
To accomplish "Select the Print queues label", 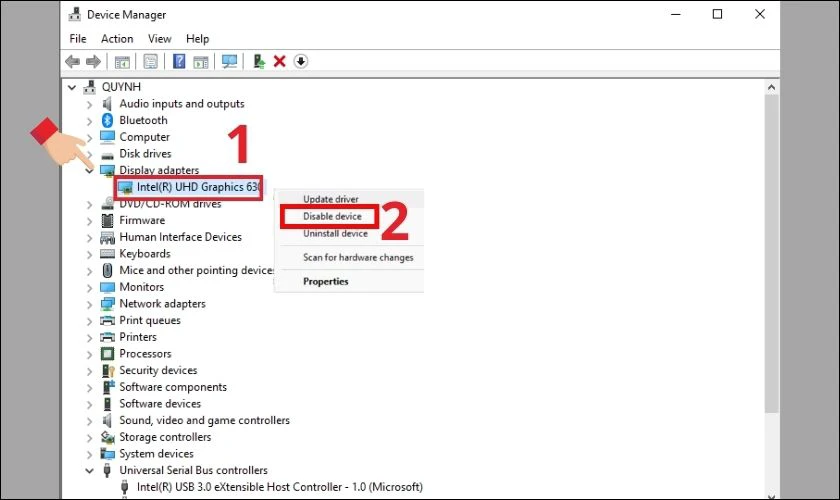I will tap(150, 320).
